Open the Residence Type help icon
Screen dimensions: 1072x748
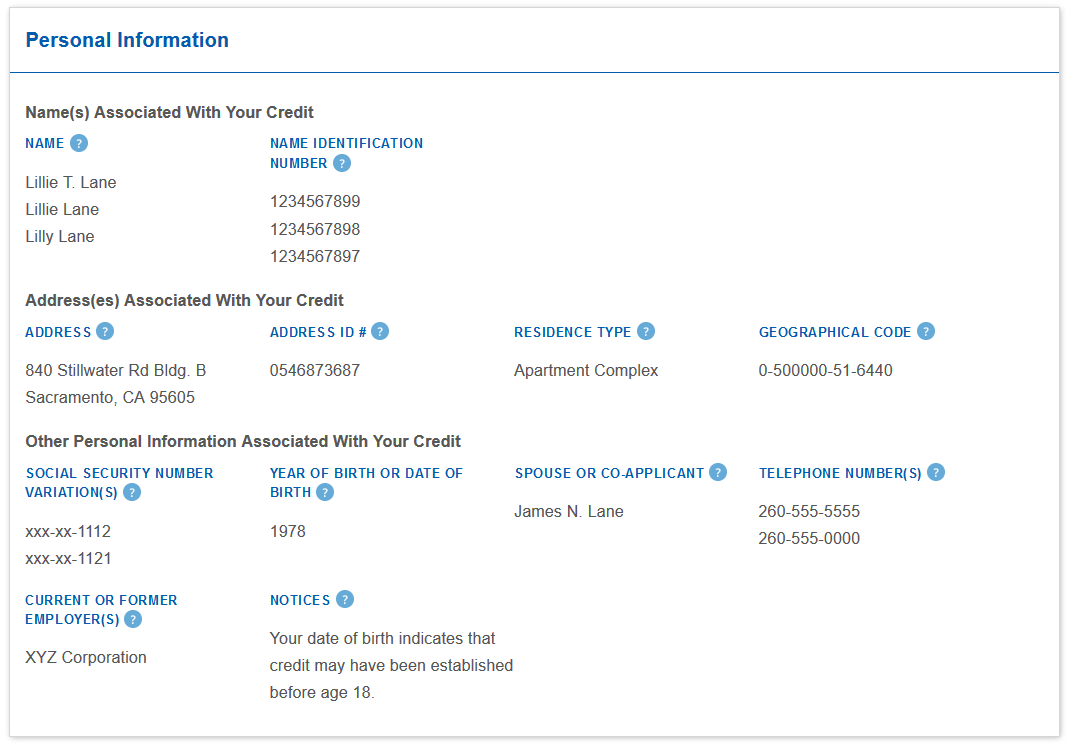[x=646, y=331]
